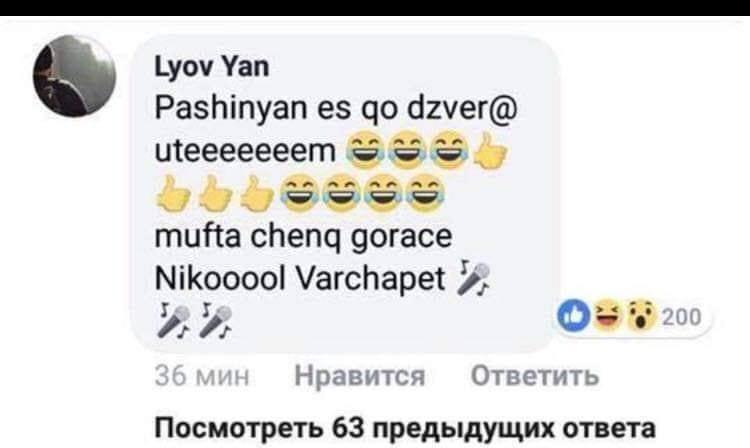Click the first microphone emoji on the final line
This screenshot has height=448, width=750.
(x=173, y=319)
